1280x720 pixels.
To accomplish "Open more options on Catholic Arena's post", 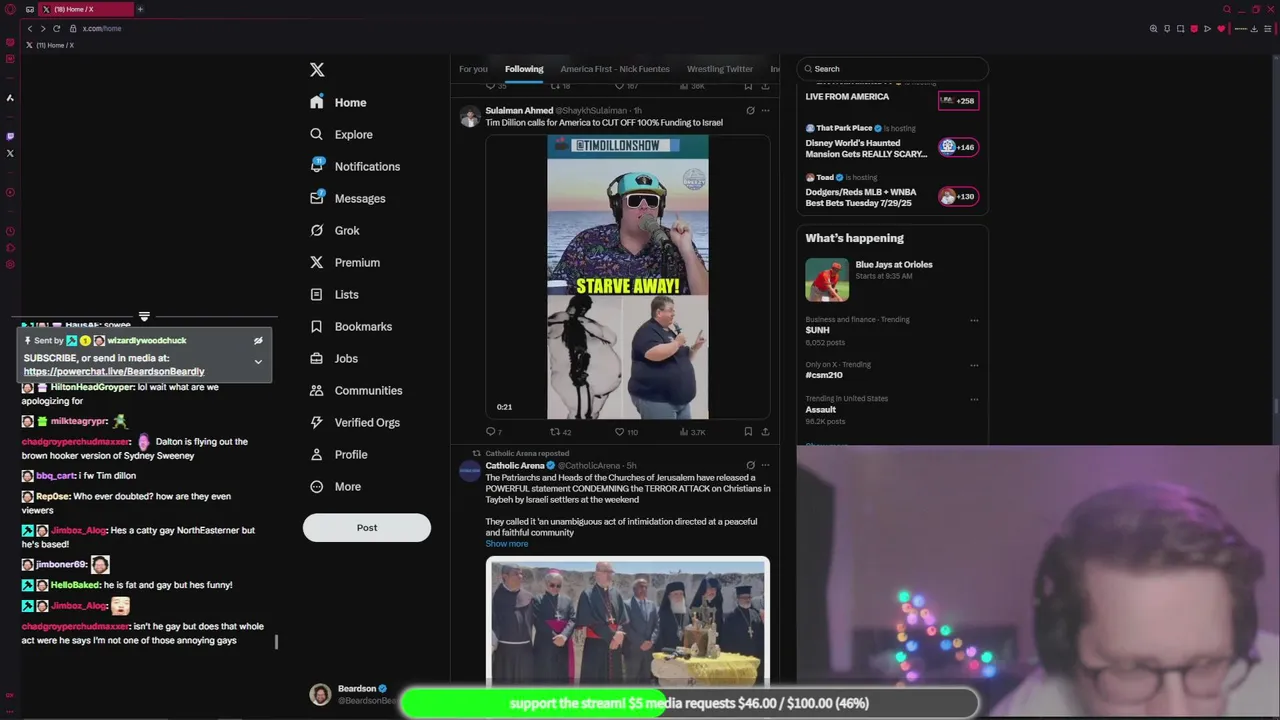I will pyautogui.click(x=765, y=465).
